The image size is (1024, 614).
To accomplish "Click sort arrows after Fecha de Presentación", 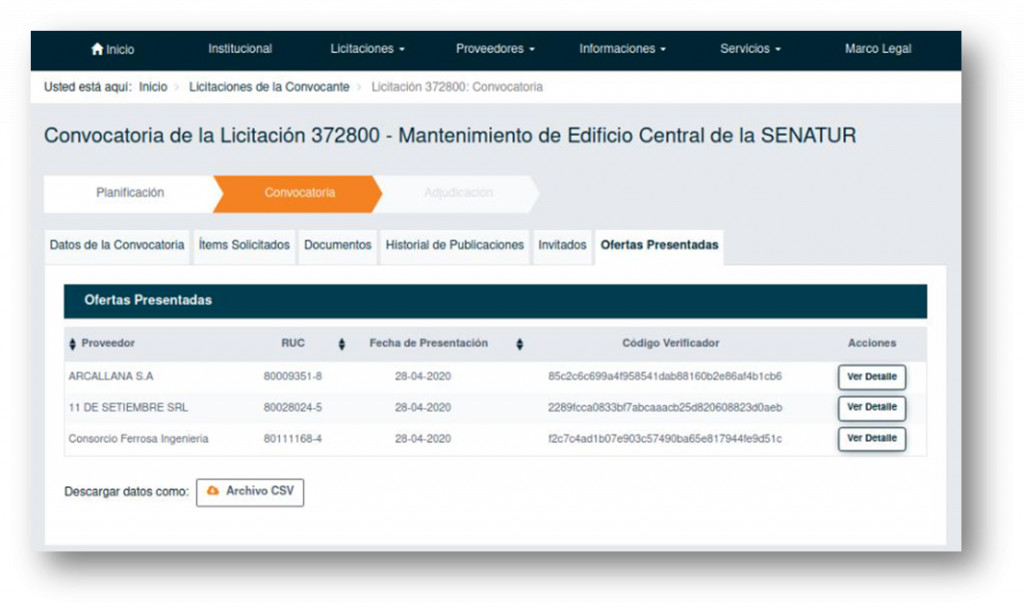I will (x=520, y=344).
